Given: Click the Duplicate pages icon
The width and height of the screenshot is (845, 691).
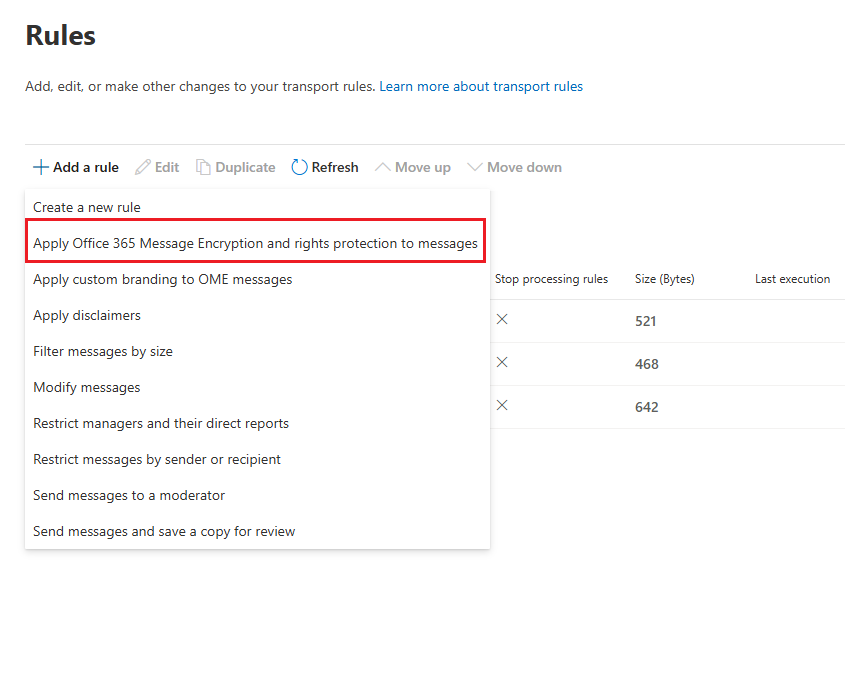Looking at the screenshot, I should click(x=203, y=167).
